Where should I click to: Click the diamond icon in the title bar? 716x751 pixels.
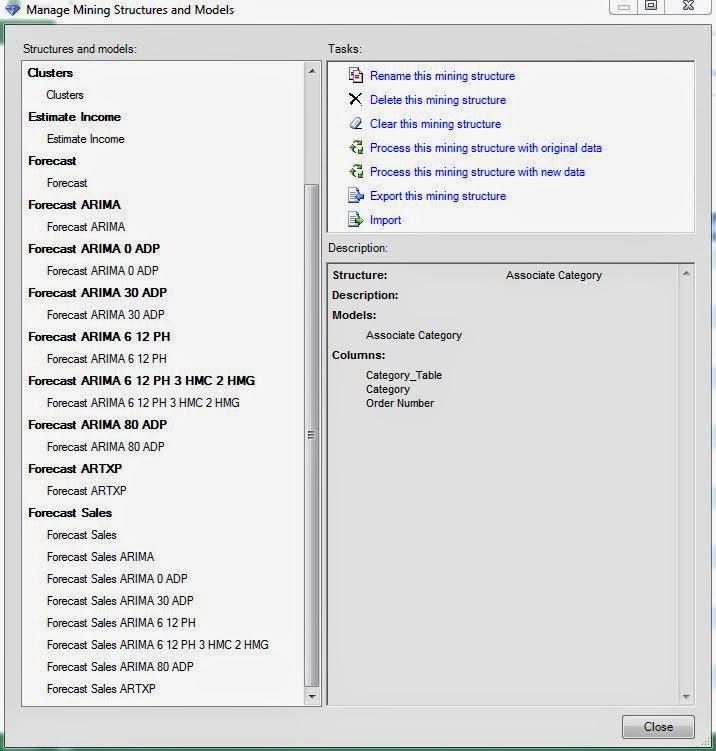[12, 9]
